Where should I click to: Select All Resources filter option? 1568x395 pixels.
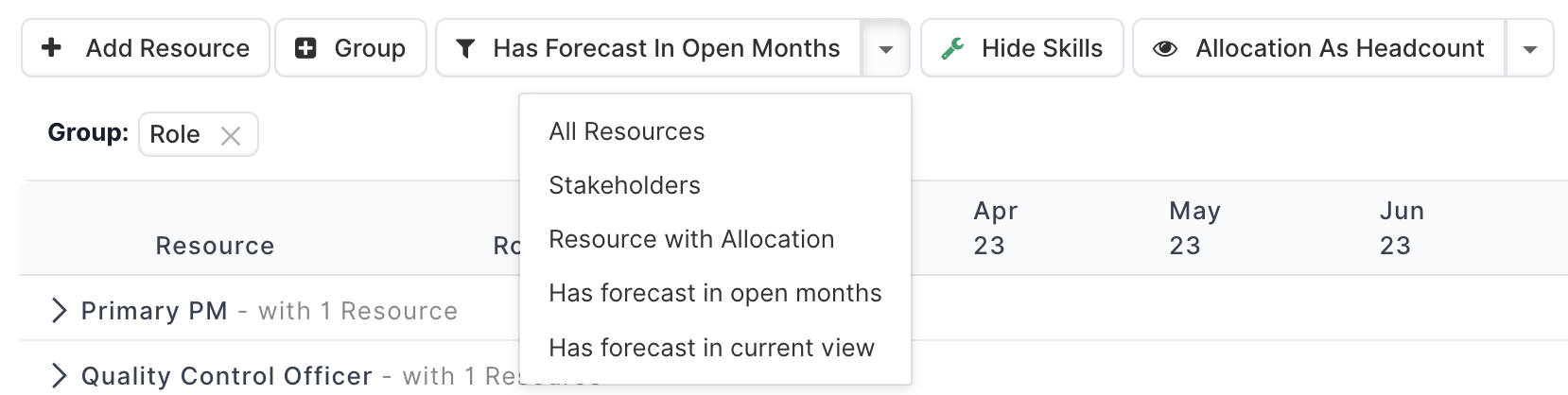click(x=626, y=131)
